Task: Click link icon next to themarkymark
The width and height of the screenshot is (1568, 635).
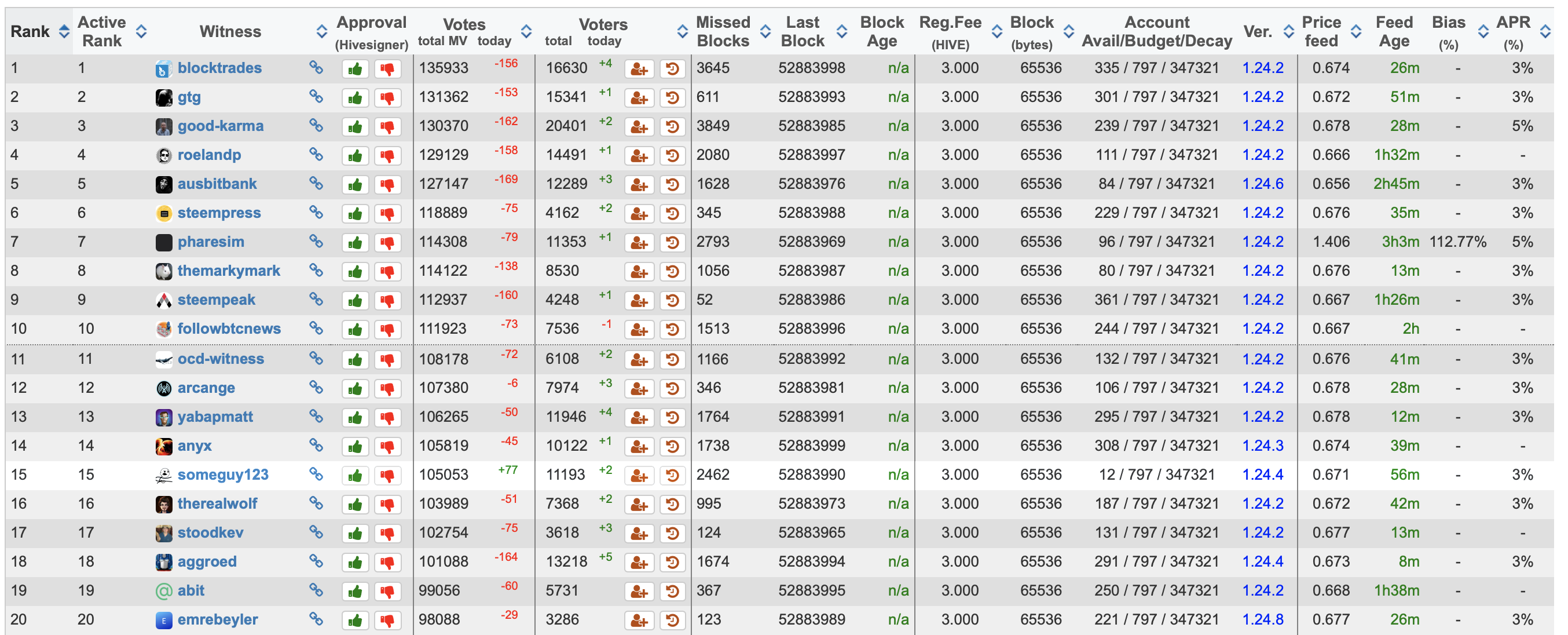Action: click(x=316, y=270)
